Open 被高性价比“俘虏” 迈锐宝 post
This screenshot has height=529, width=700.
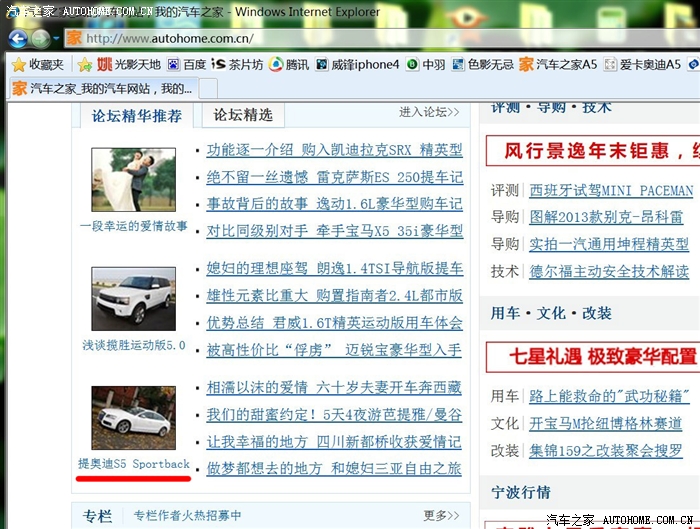[334, 350]
